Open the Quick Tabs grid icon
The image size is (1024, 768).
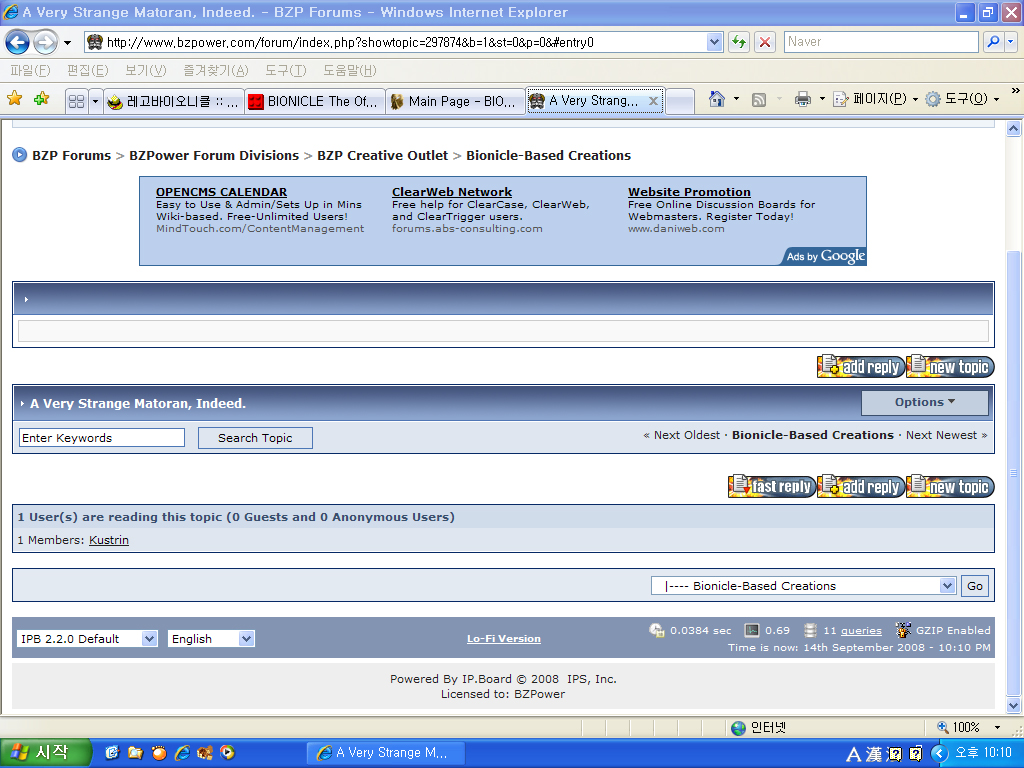click(x=76, y=101)
